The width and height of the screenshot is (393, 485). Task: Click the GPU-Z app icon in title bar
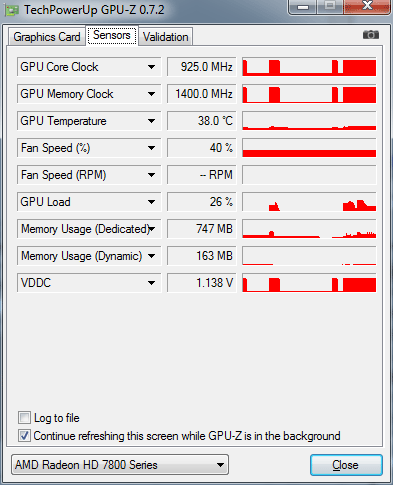point(12,10)
